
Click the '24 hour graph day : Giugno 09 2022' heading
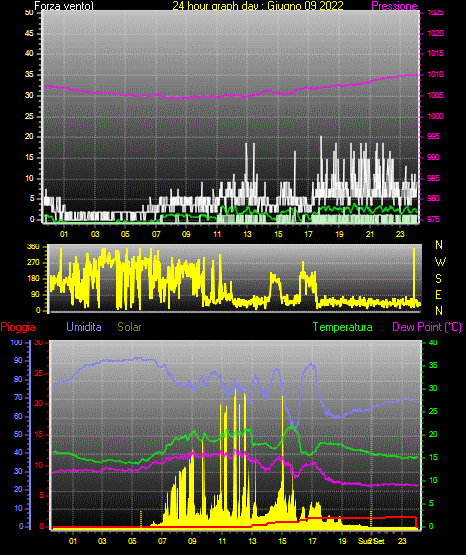(x=258, y=6)
